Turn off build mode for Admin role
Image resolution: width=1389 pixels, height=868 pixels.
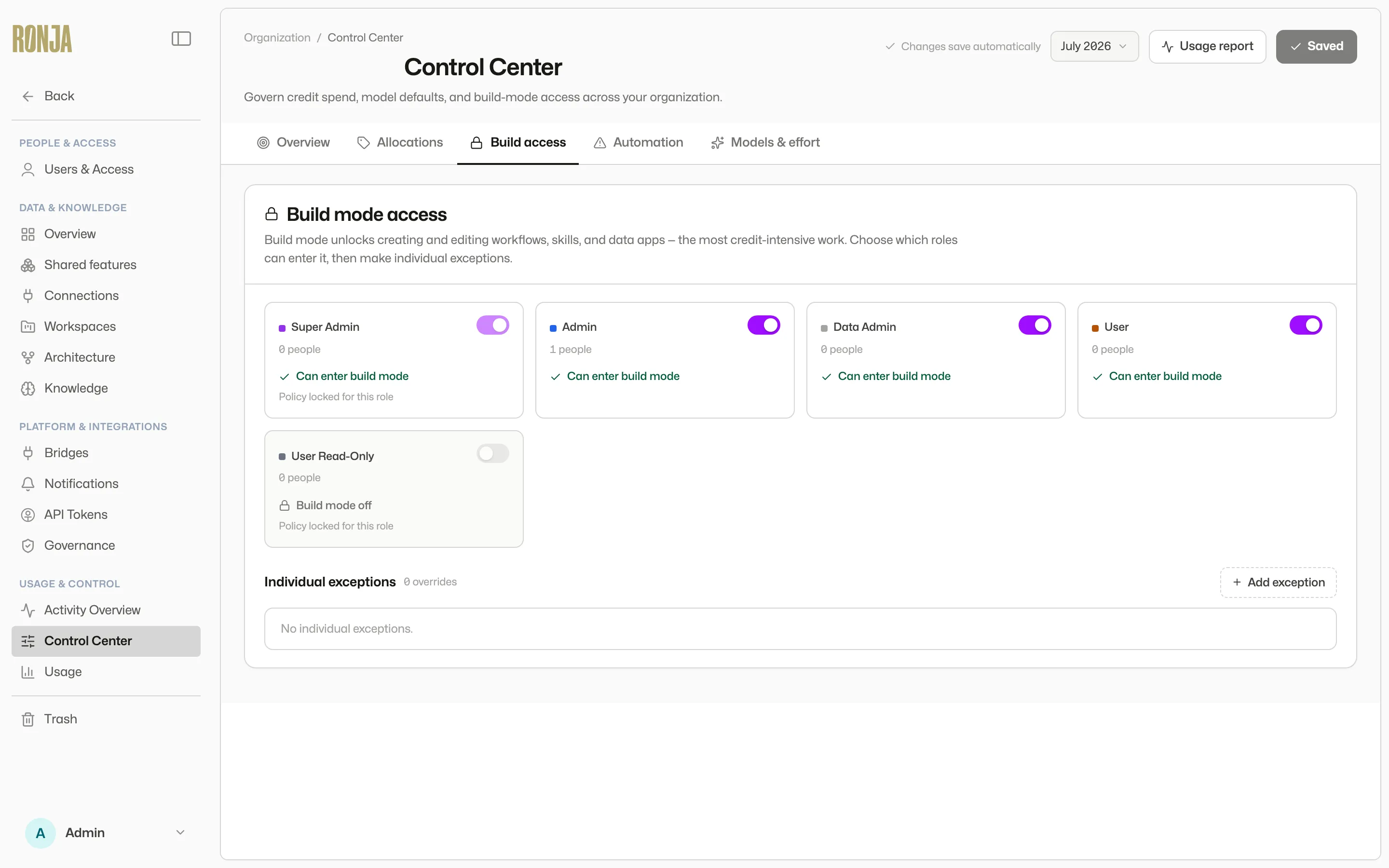click(x=763, y=325)
